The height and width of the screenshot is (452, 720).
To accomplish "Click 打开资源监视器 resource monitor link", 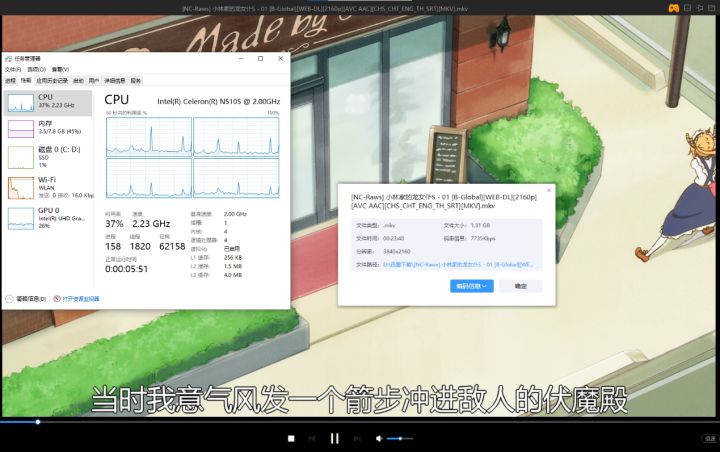I will coord(76,299).
